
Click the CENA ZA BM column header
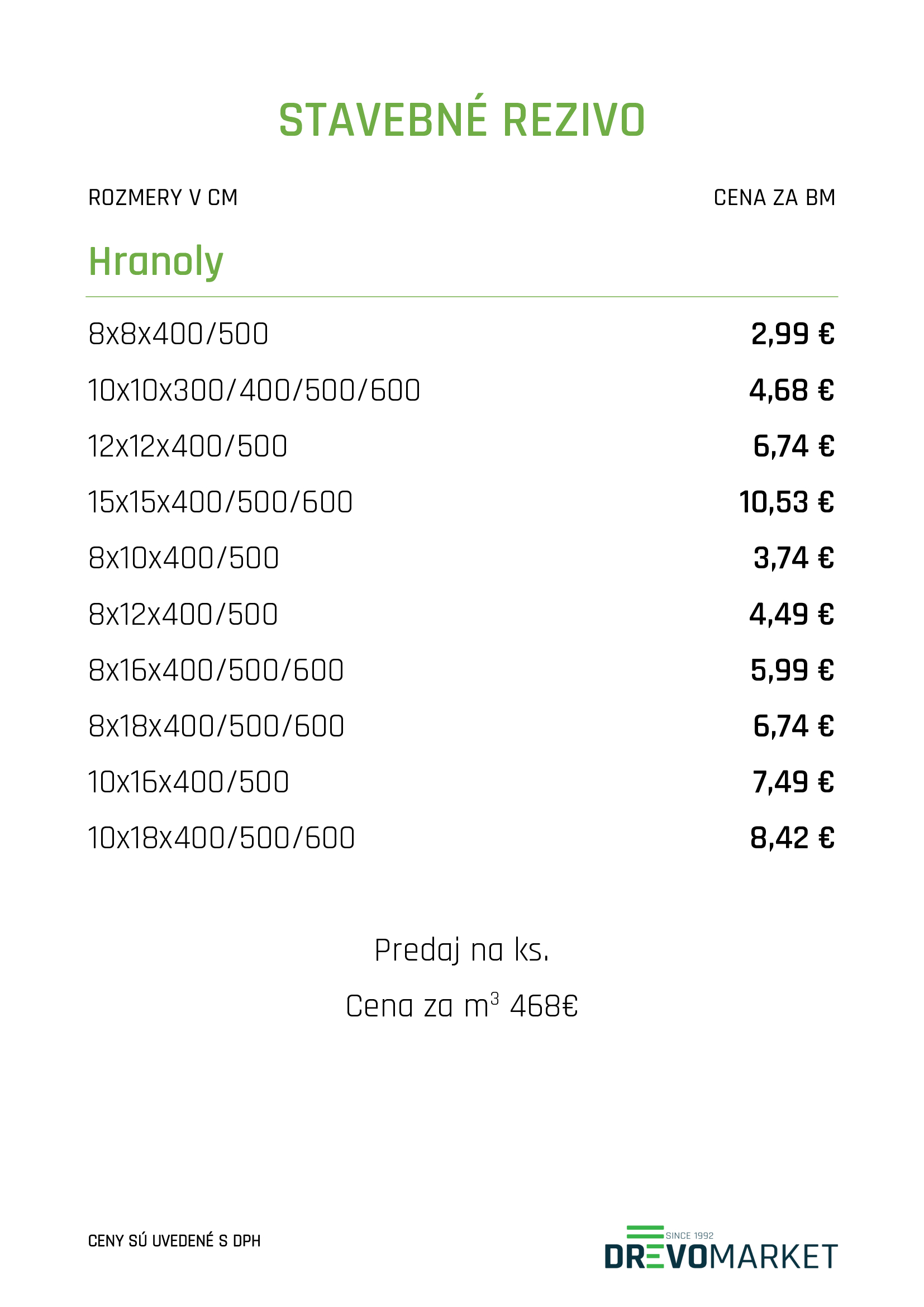[x=775, y=197]
